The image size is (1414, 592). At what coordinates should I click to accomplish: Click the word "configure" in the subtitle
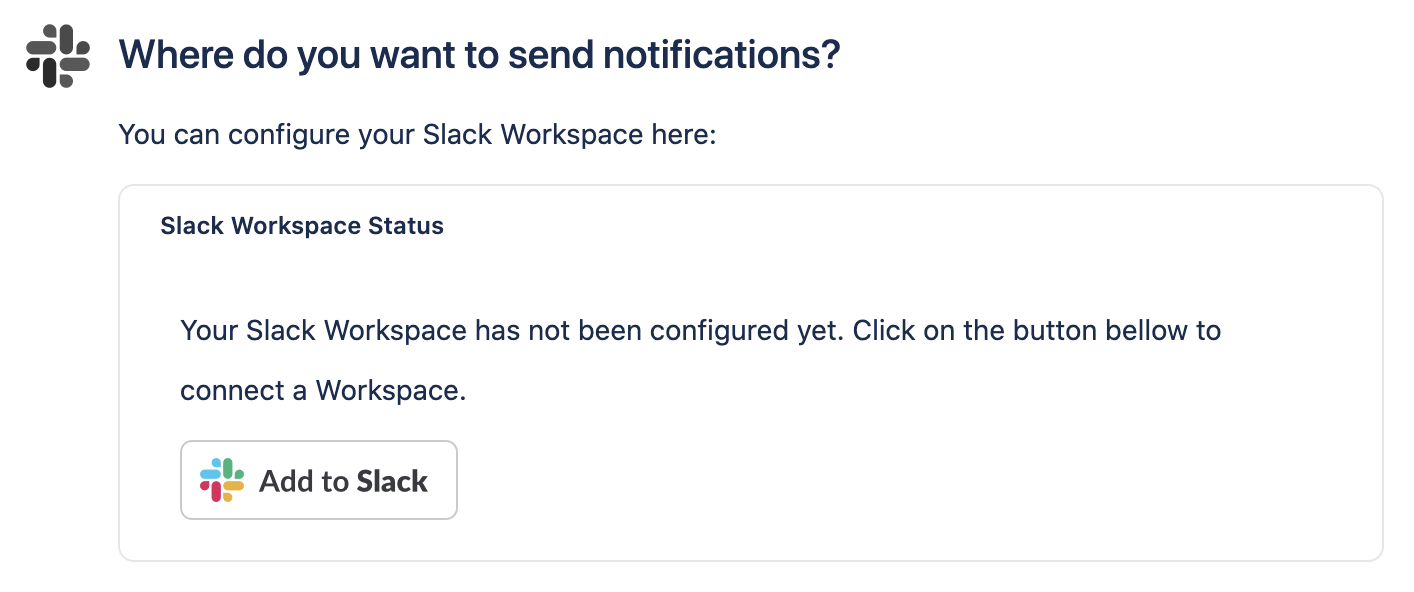[x=275, y=134]
